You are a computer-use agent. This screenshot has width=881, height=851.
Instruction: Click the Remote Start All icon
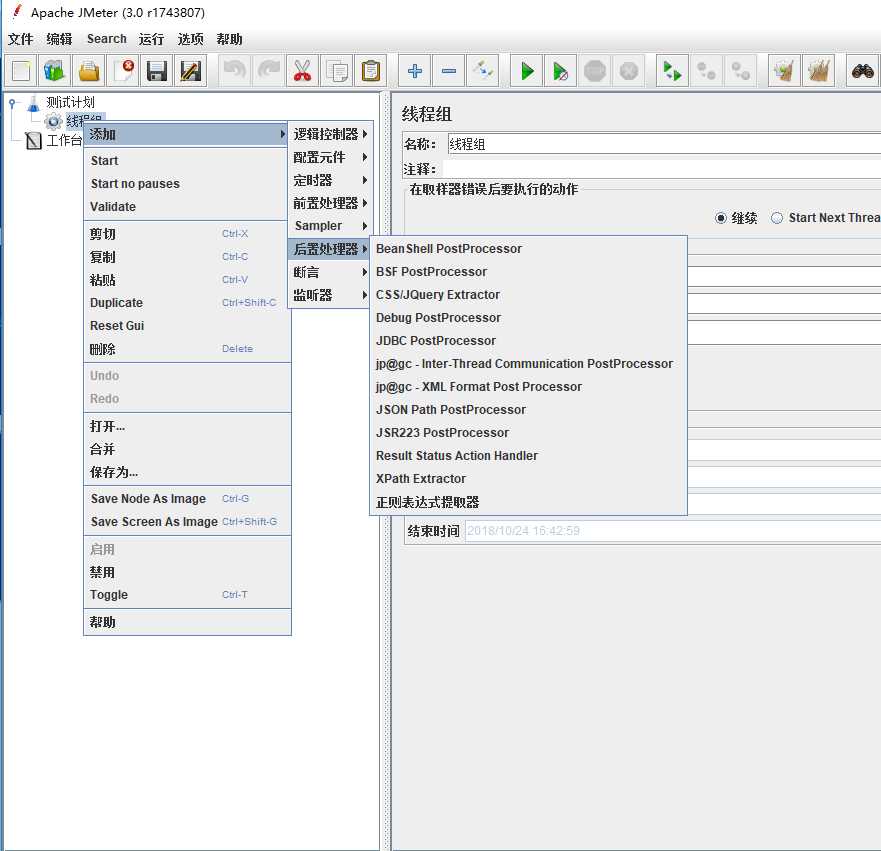point(672,71)
